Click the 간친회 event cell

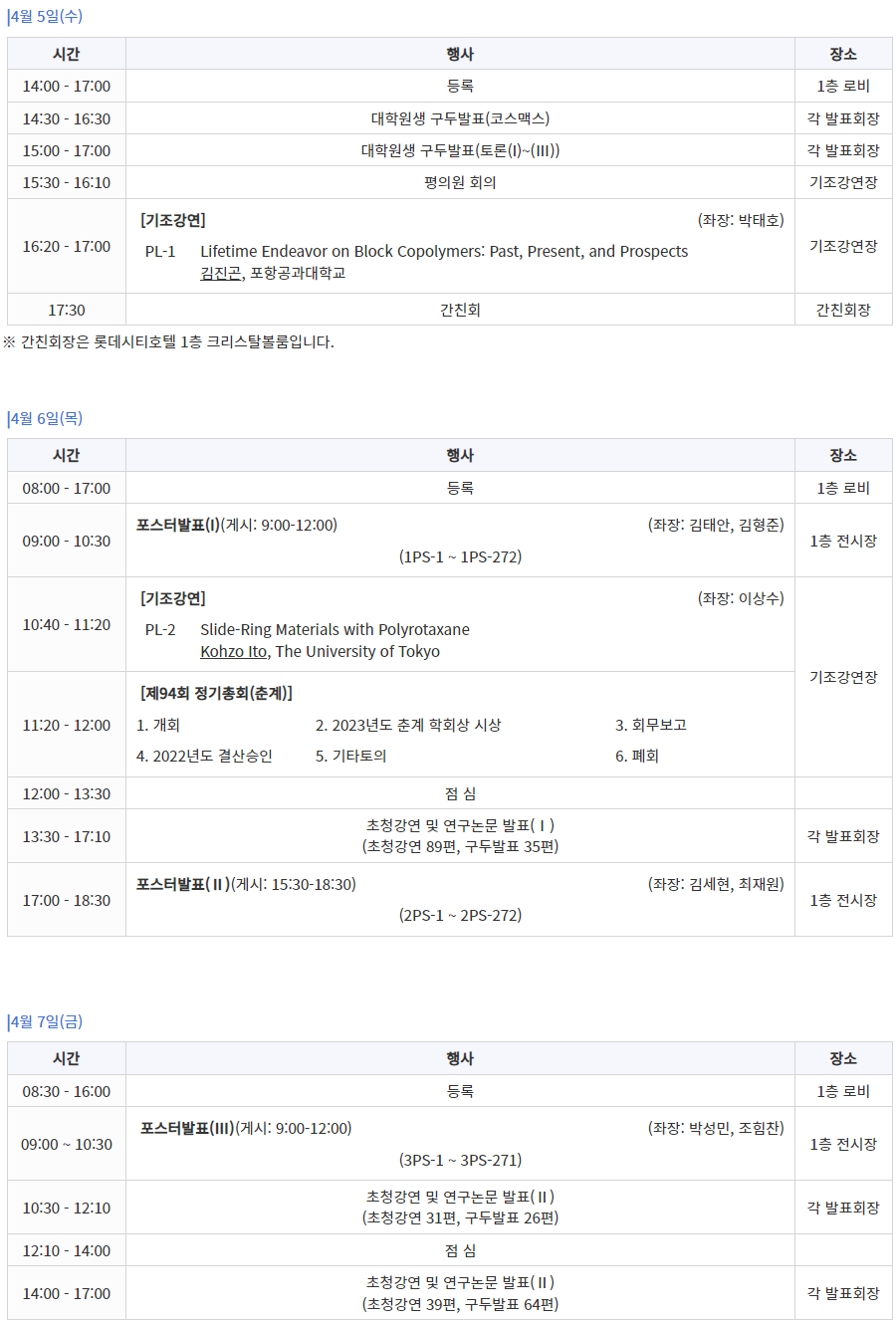pos(460,310)
